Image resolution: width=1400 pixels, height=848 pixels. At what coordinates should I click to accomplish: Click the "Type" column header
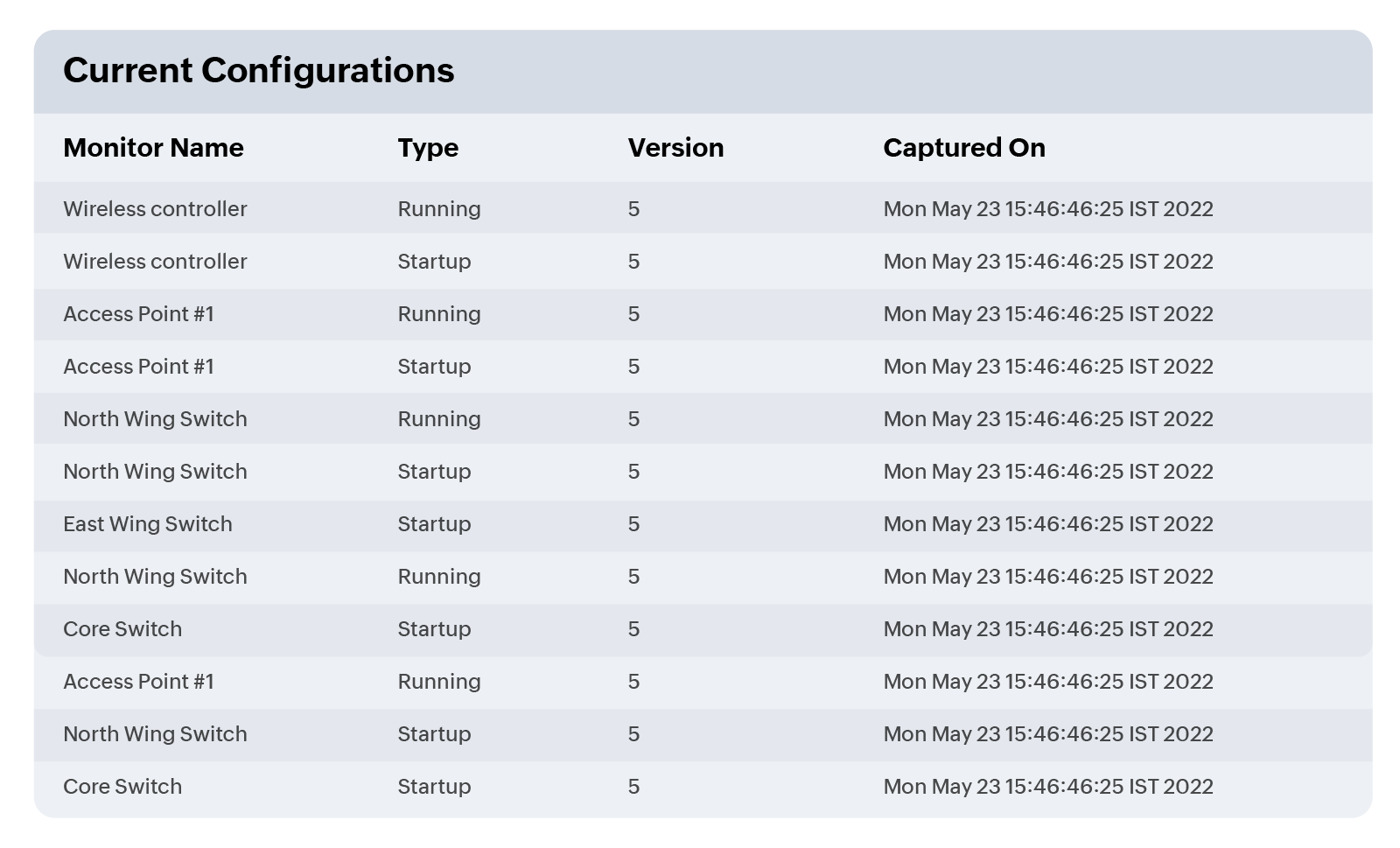point(428,148)
